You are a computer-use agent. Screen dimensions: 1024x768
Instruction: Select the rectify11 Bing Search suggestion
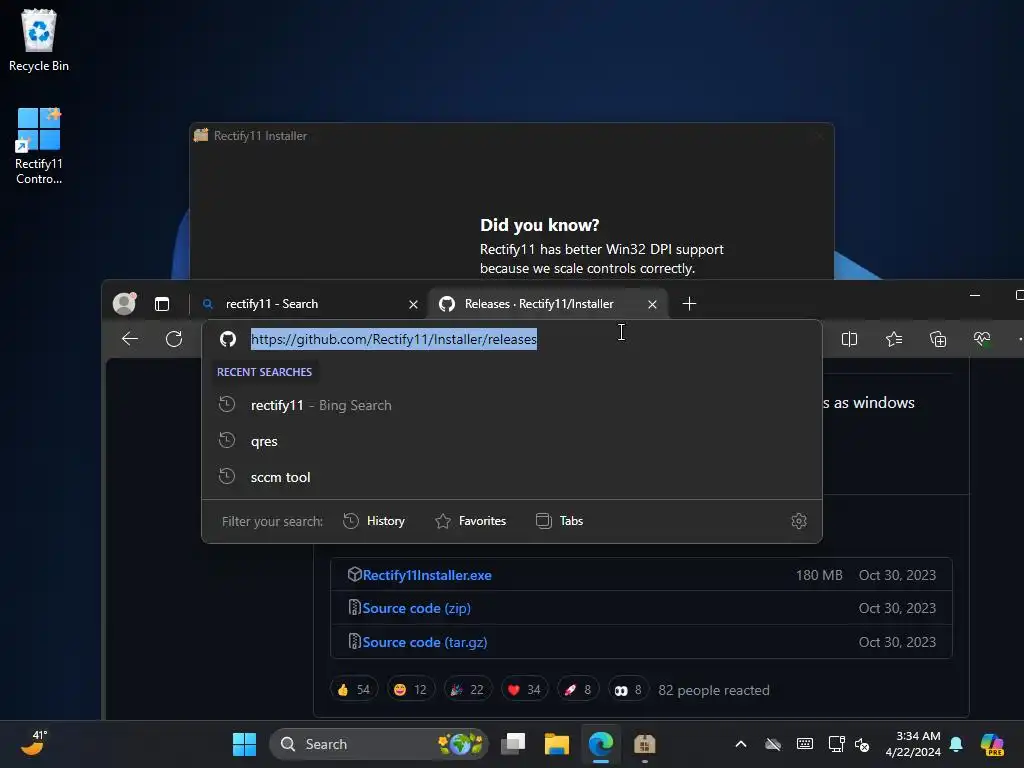pos(511,405)
